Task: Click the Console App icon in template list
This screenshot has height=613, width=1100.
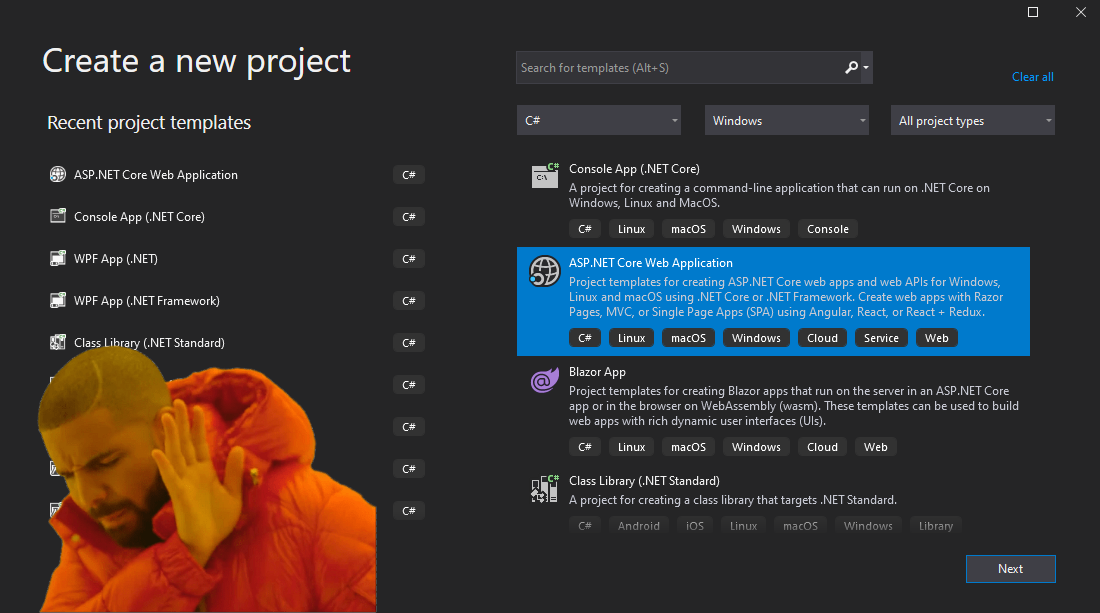Action: point(544,175)
